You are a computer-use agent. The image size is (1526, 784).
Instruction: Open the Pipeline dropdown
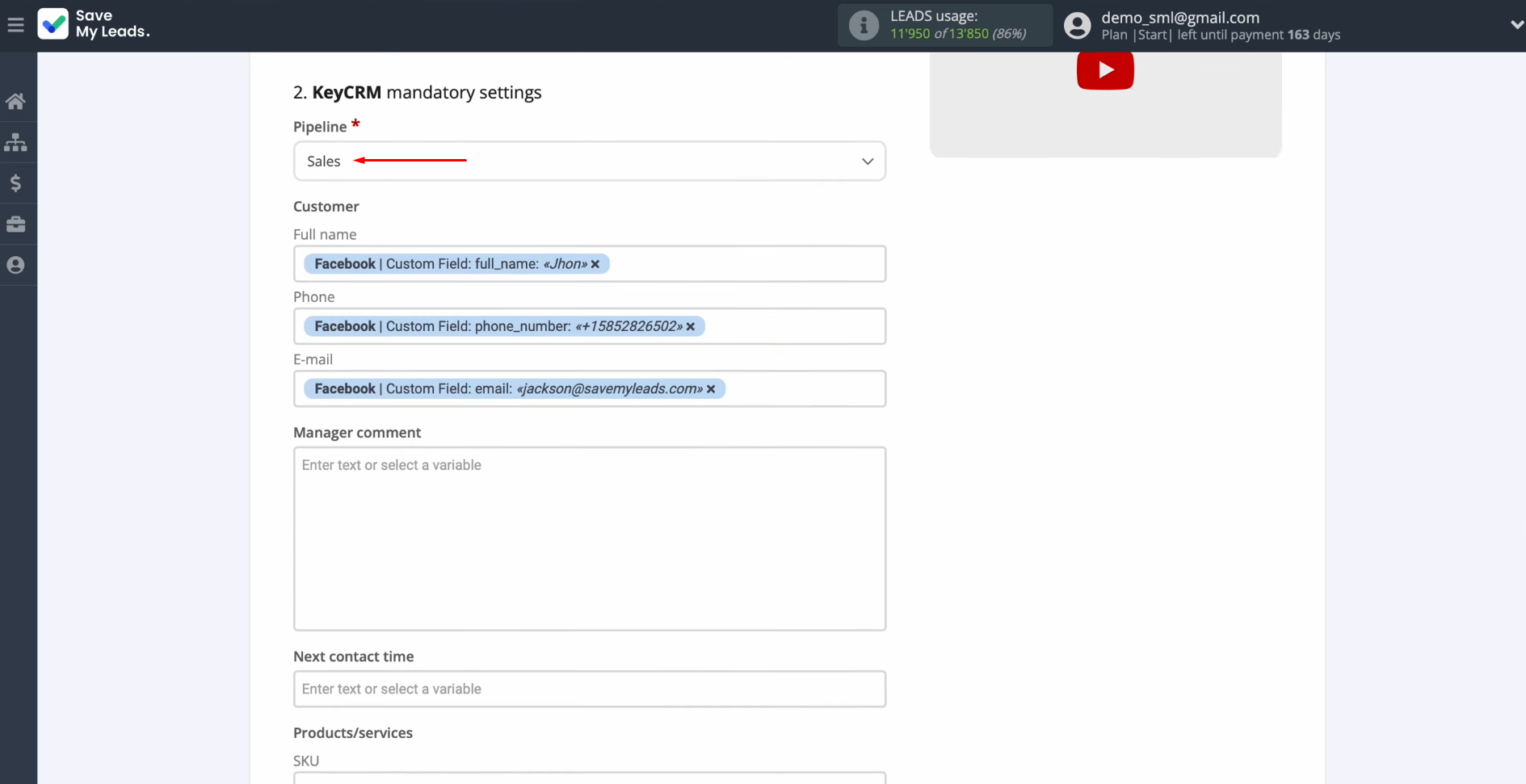coord(590,161)
